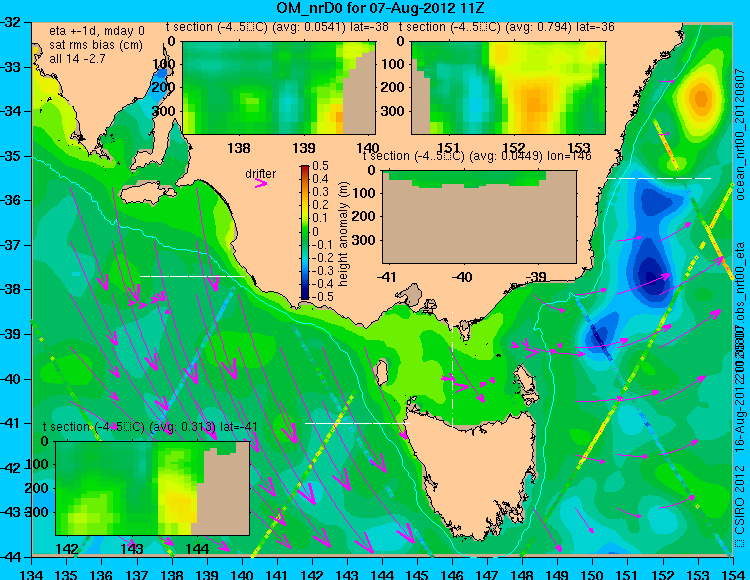Click the 152 tick in the lat=-36 inset

point(513,148)
